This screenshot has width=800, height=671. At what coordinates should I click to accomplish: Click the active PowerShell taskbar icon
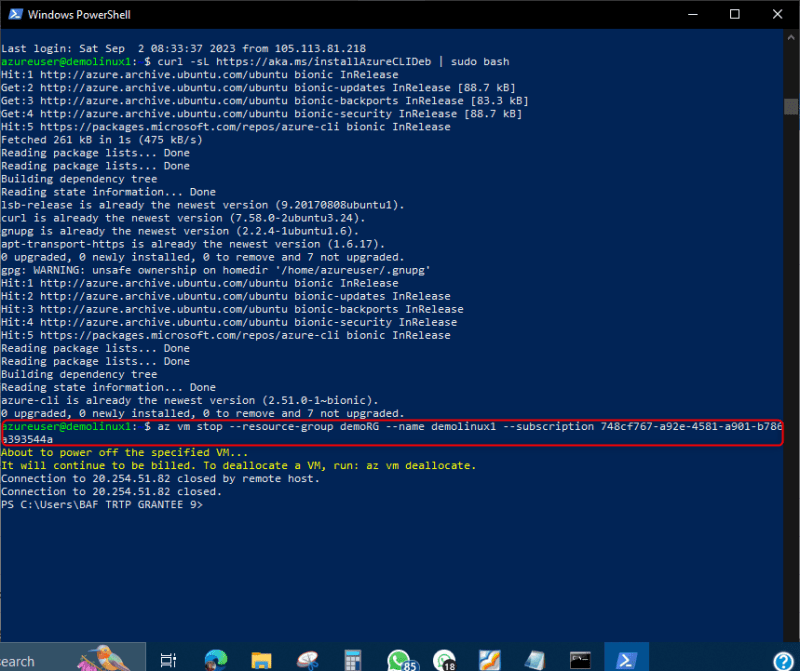(626, 658)
